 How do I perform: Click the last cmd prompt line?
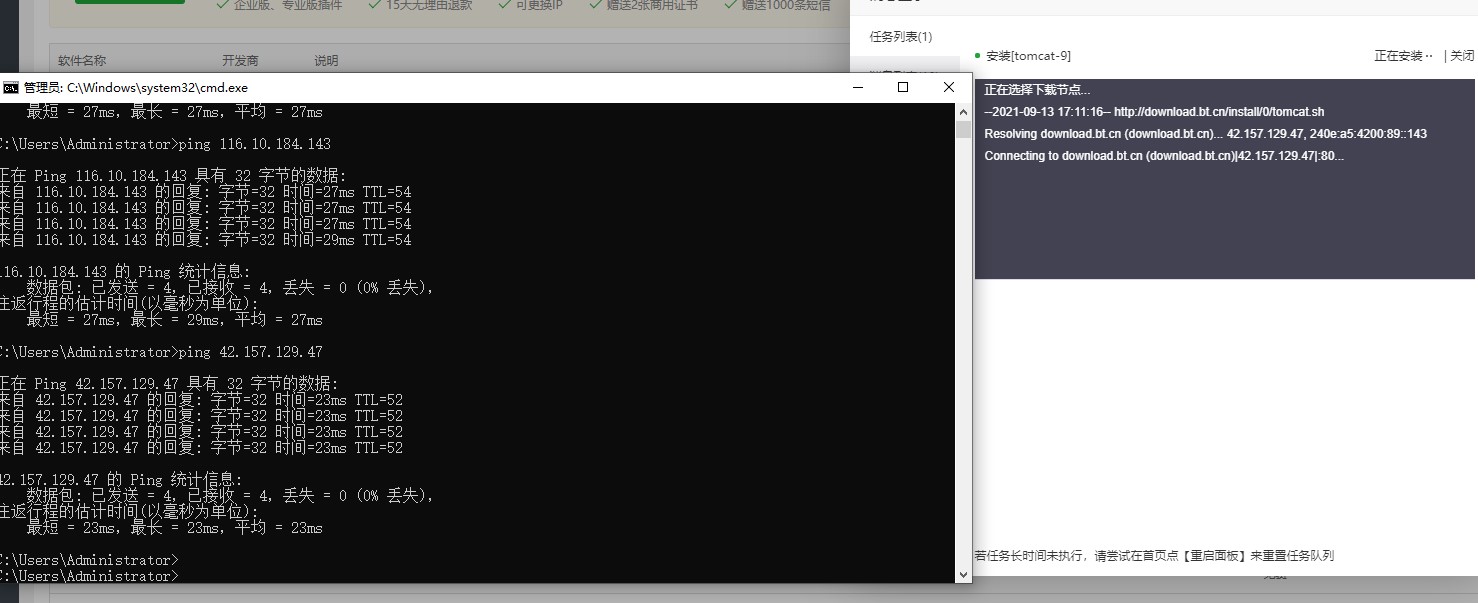(90, 576)
